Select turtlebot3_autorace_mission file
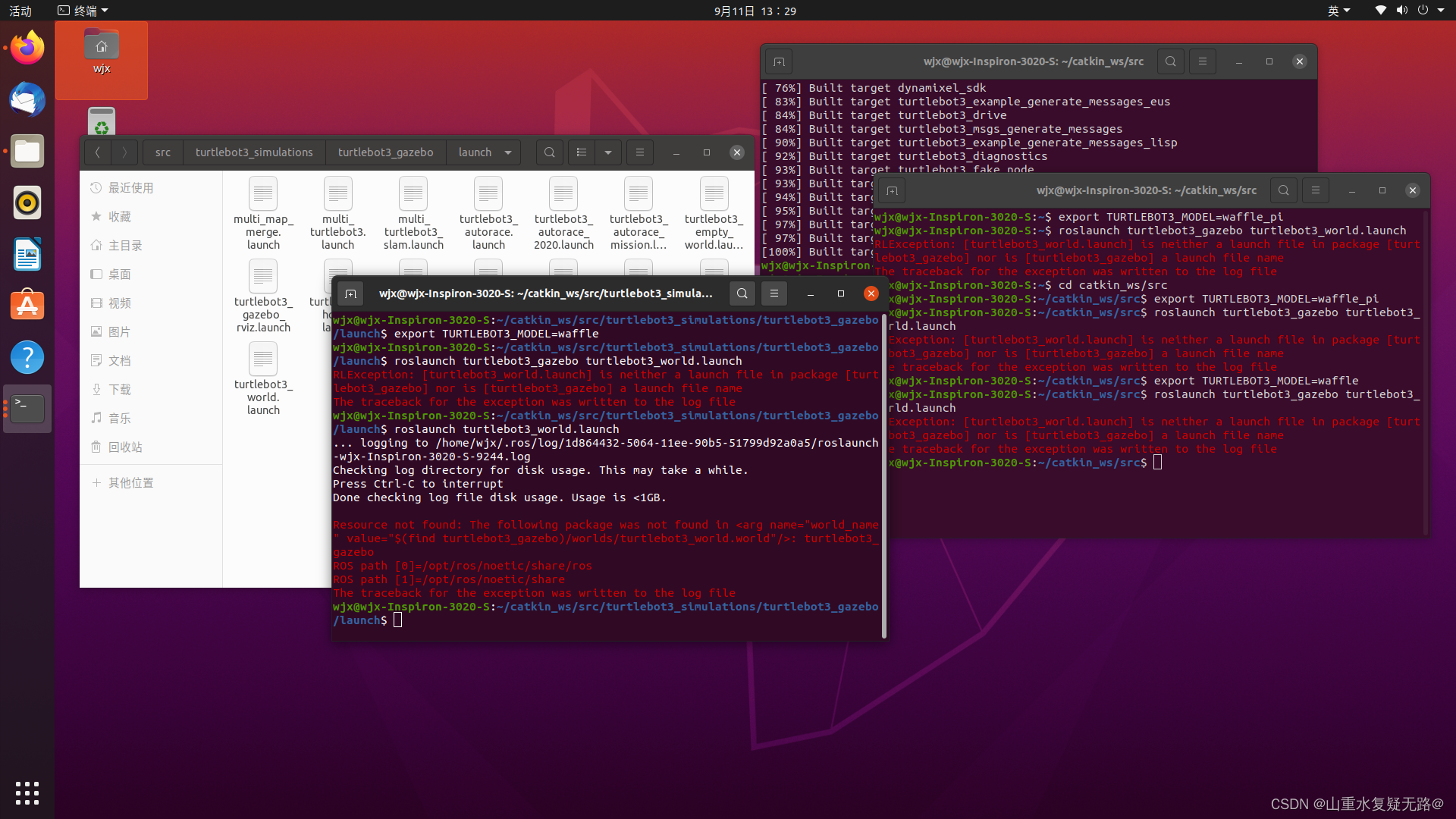The image size is (1456, 819). pyautogui.click(x=639, y=213)
